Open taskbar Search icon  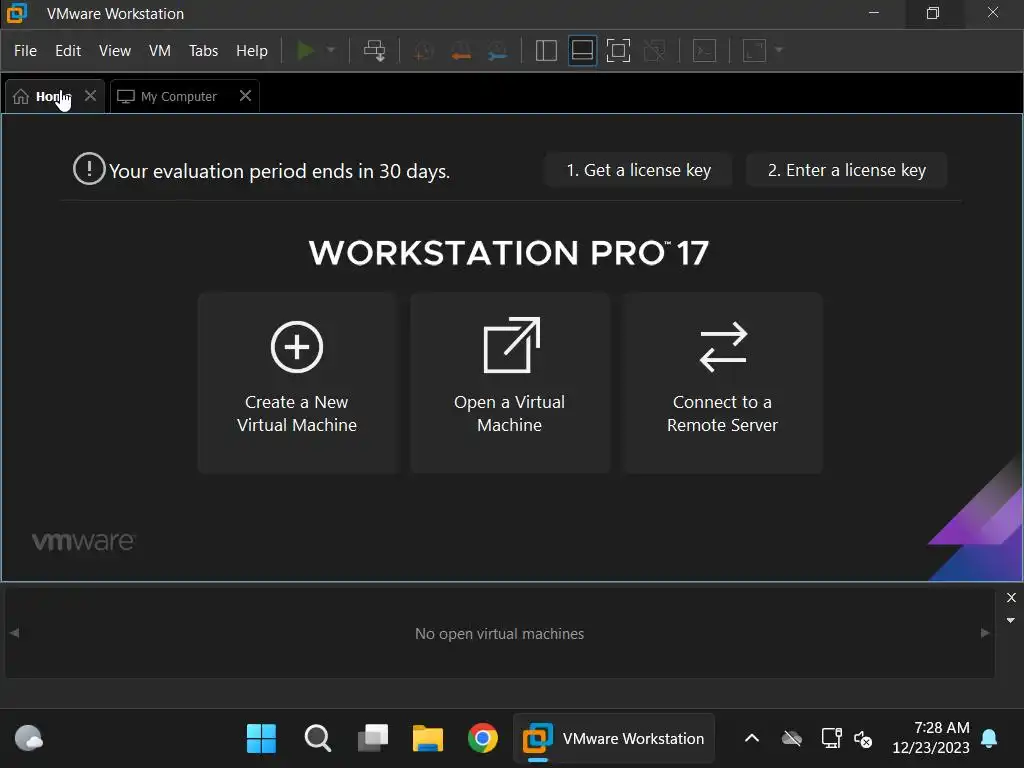317,739
